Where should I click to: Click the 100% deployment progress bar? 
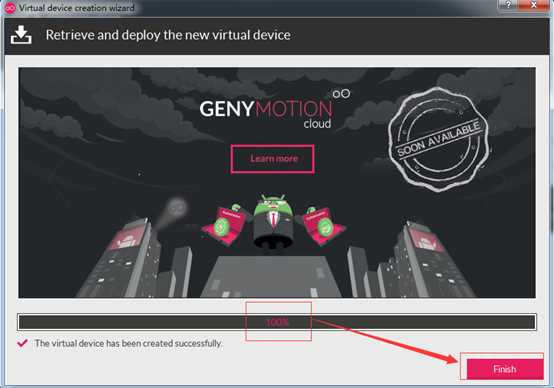click(277, 322)
